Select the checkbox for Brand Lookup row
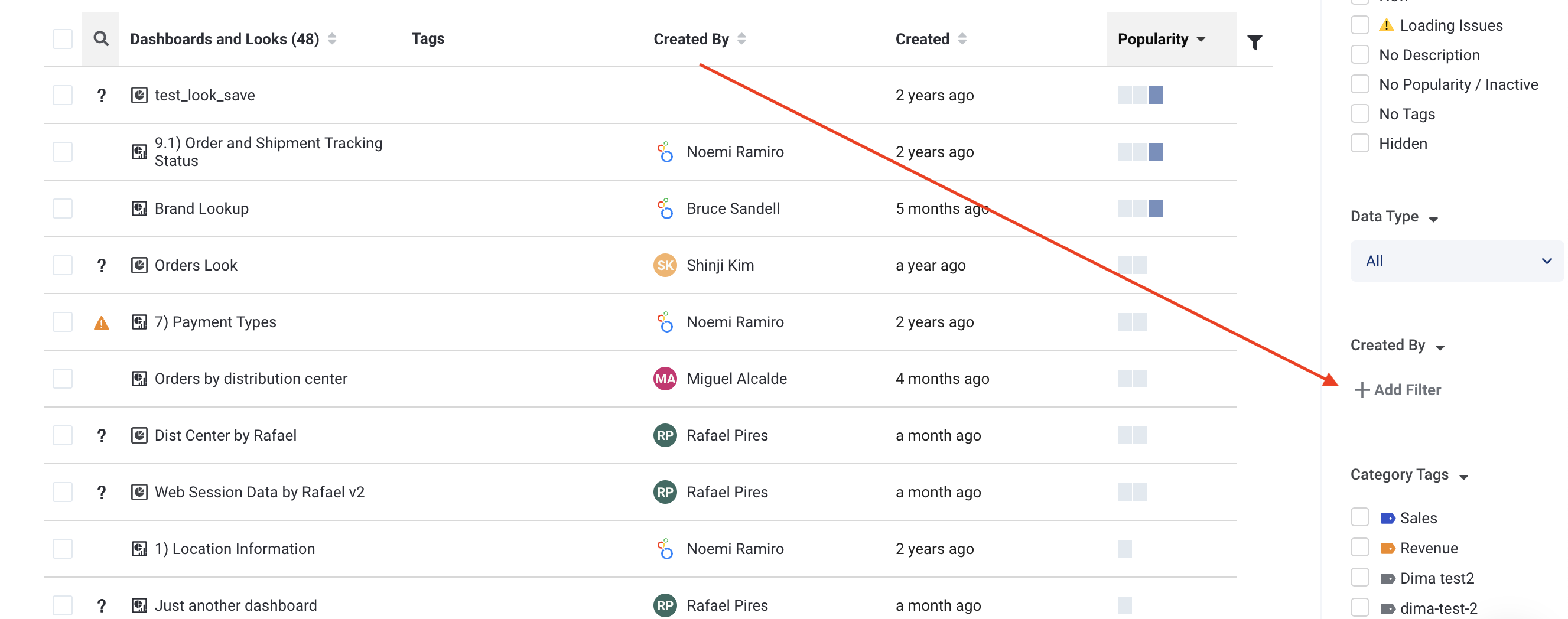1568x619 pixels. (x=62, y=208)
